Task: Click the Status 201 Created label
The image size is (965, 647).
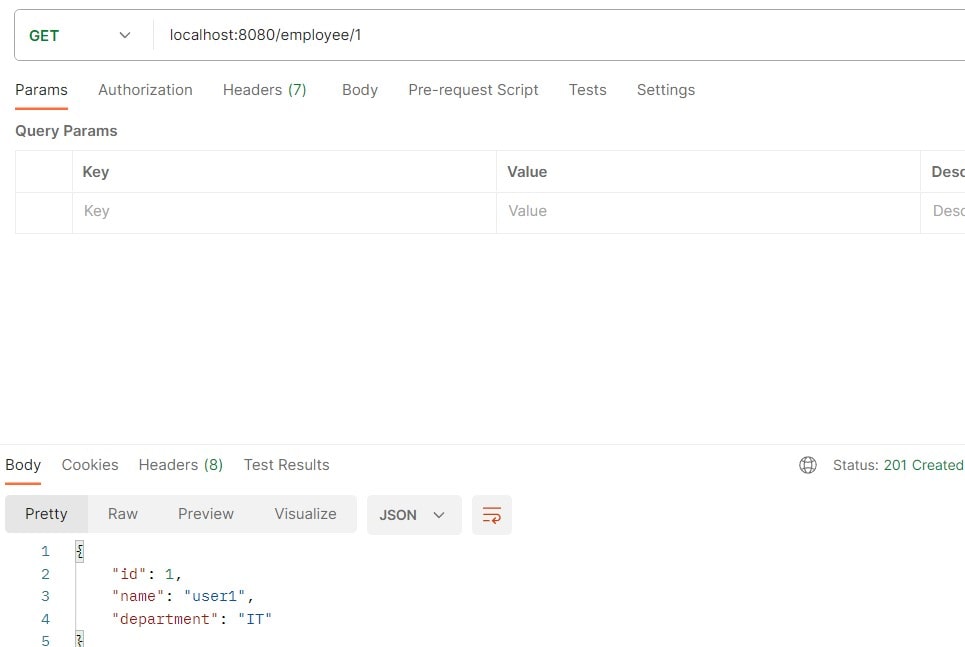Action: (x=897, y=465)
